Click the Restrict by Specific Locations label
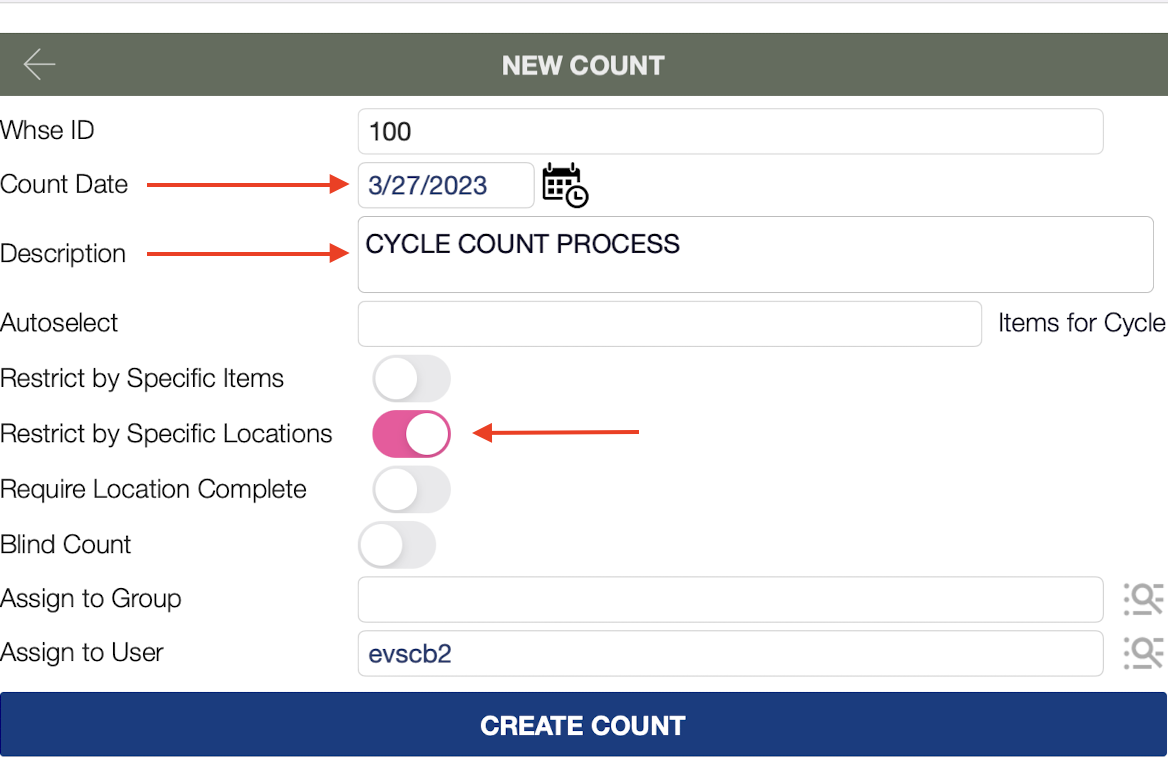Viewport: 1168px width, 782px height. pos(166,434)
